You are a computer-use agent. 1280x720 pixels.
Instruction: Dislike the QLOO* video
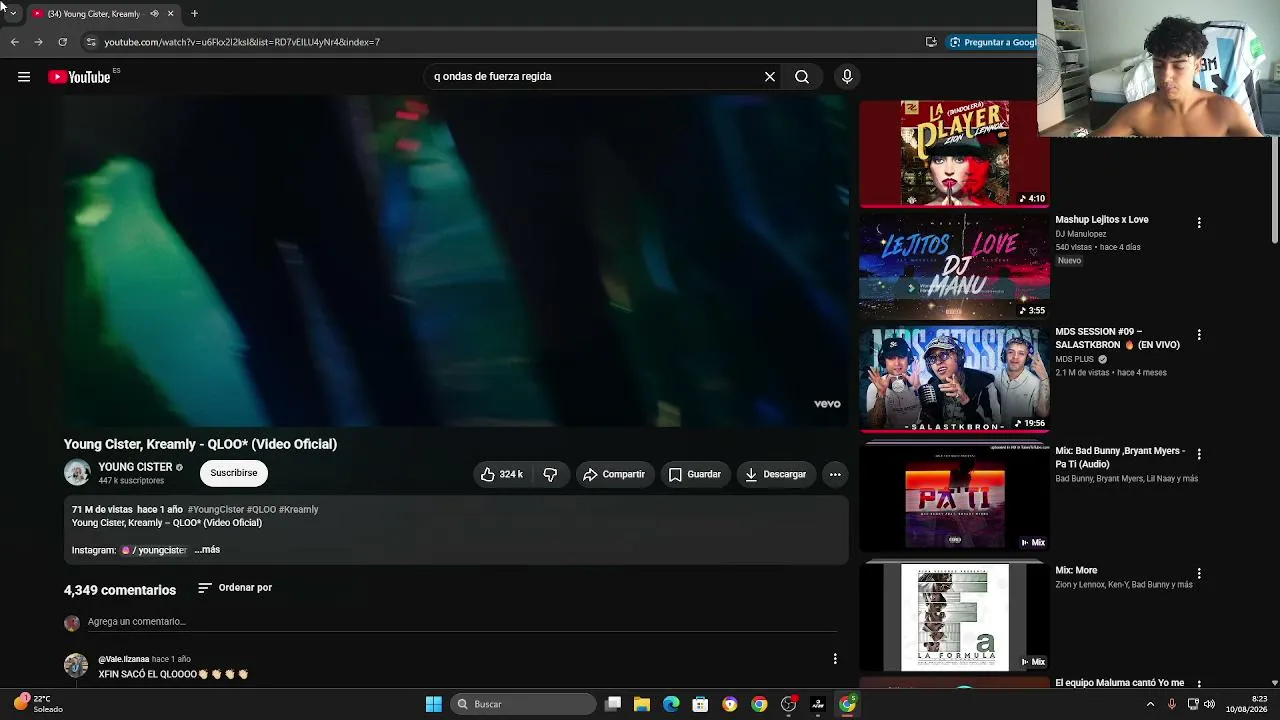[550, 475]
